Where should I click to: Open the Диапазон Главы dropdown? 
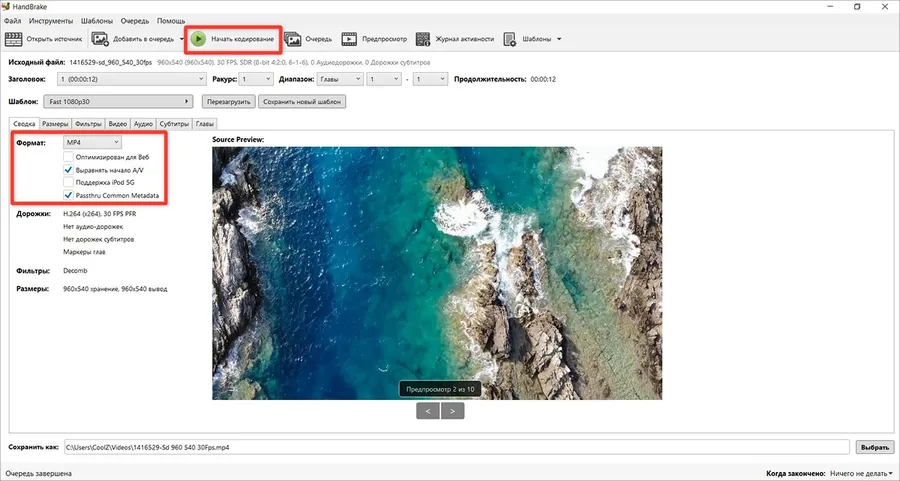pyautogui.click(x=340, y=79)
